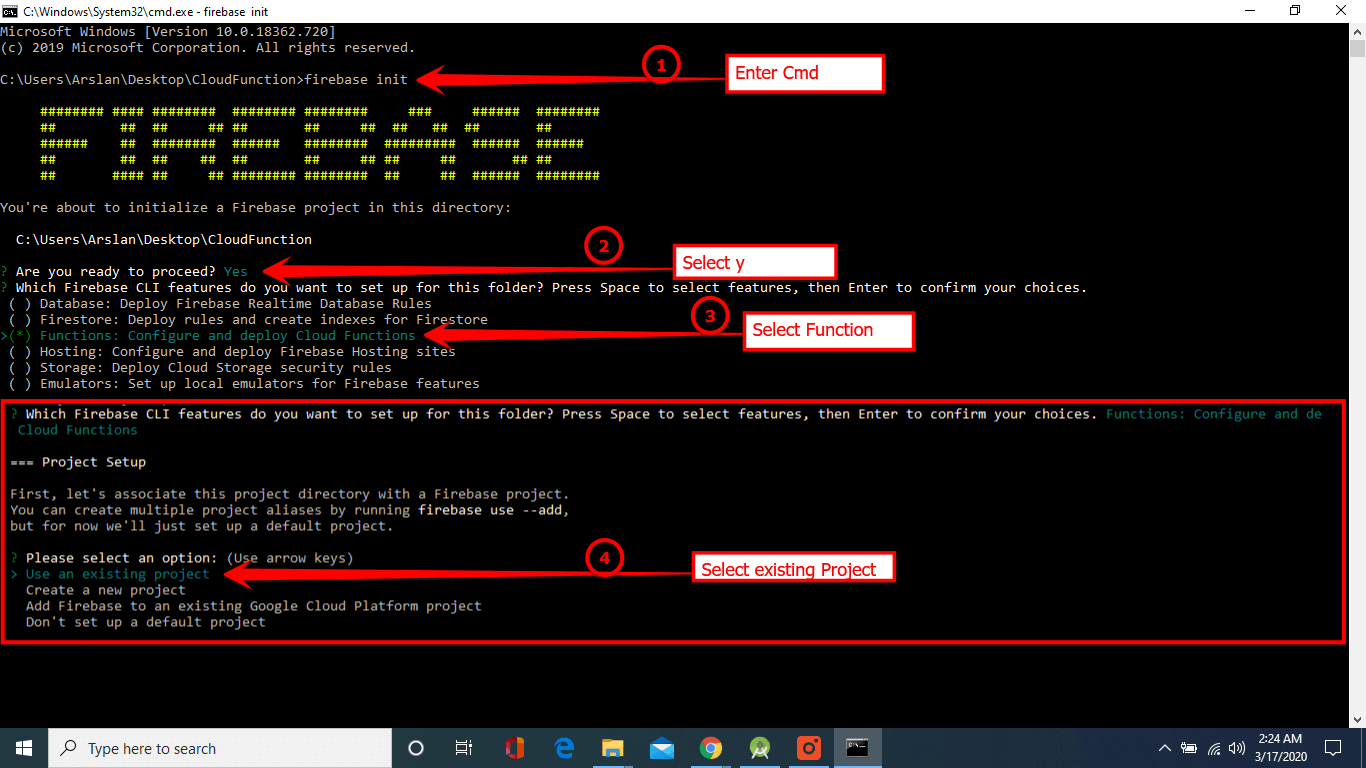This screenshot has width=1366, height=768.
Task: Click the 'Type here to search' box
Action: (x=220, y=748)
